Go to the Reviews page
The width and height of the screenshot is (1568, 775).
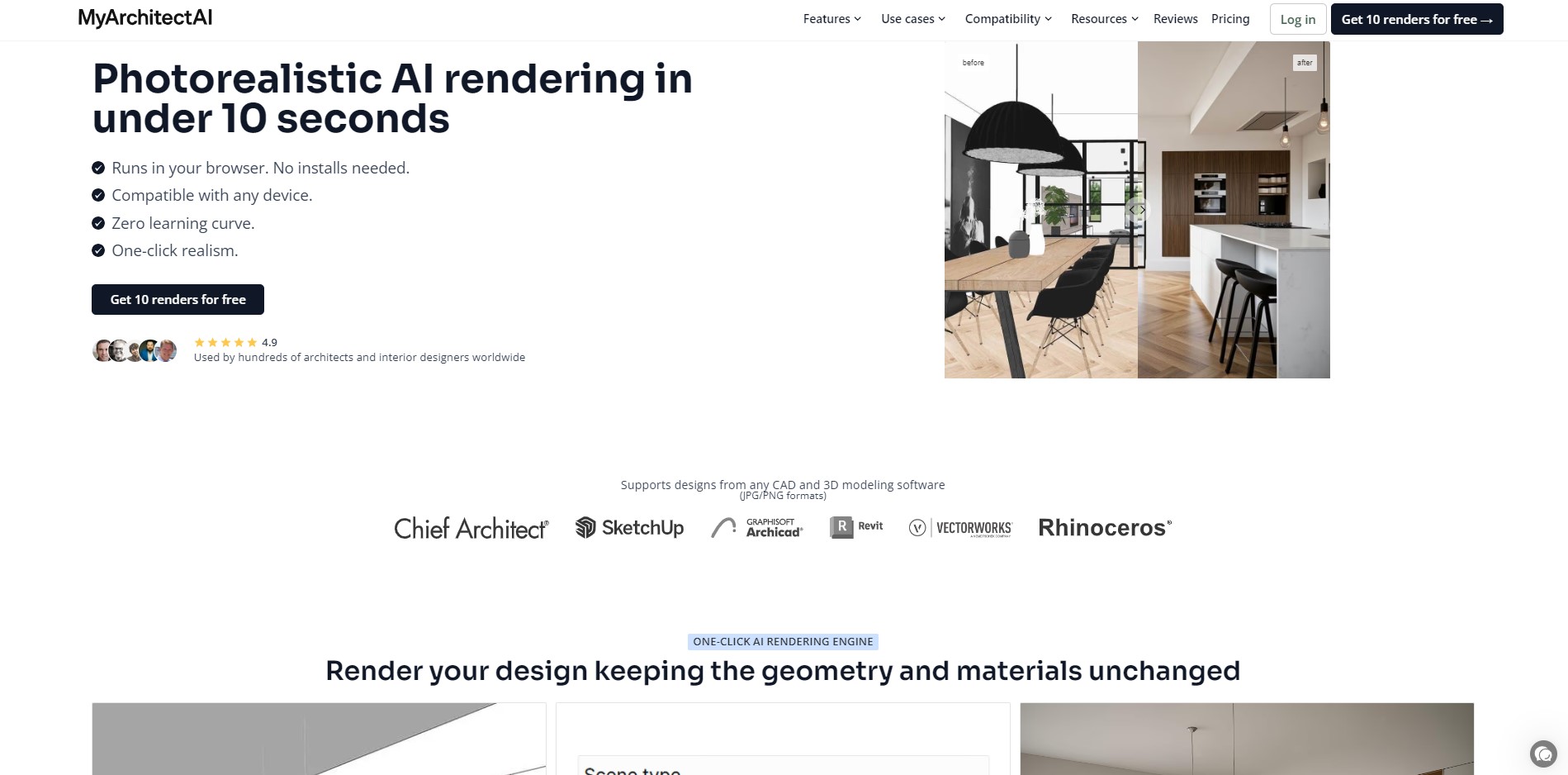1175,19
